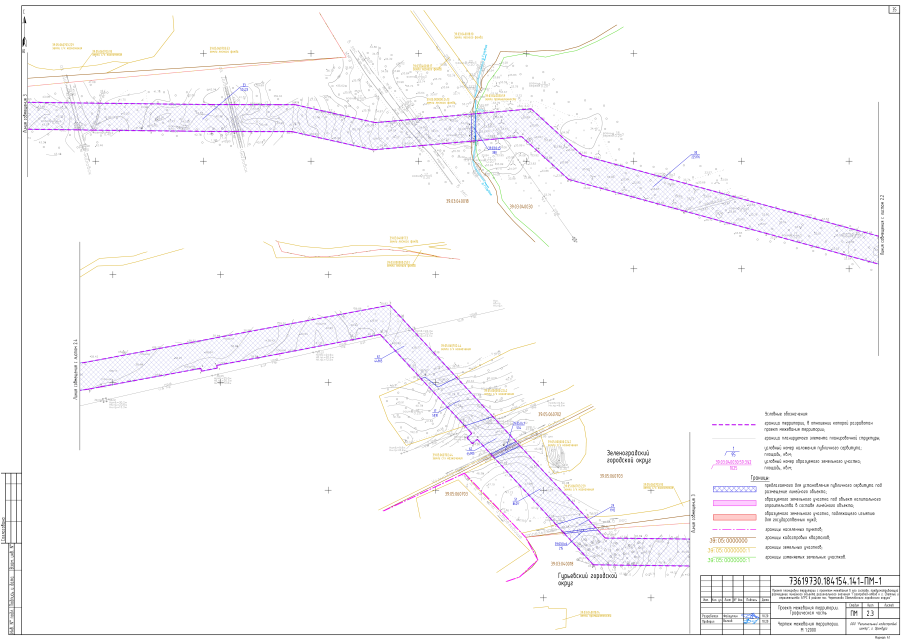Click the pink-red filled legend rectangle
The width and height of the screenshot is (905, 640).
click(x=735, y=516)
